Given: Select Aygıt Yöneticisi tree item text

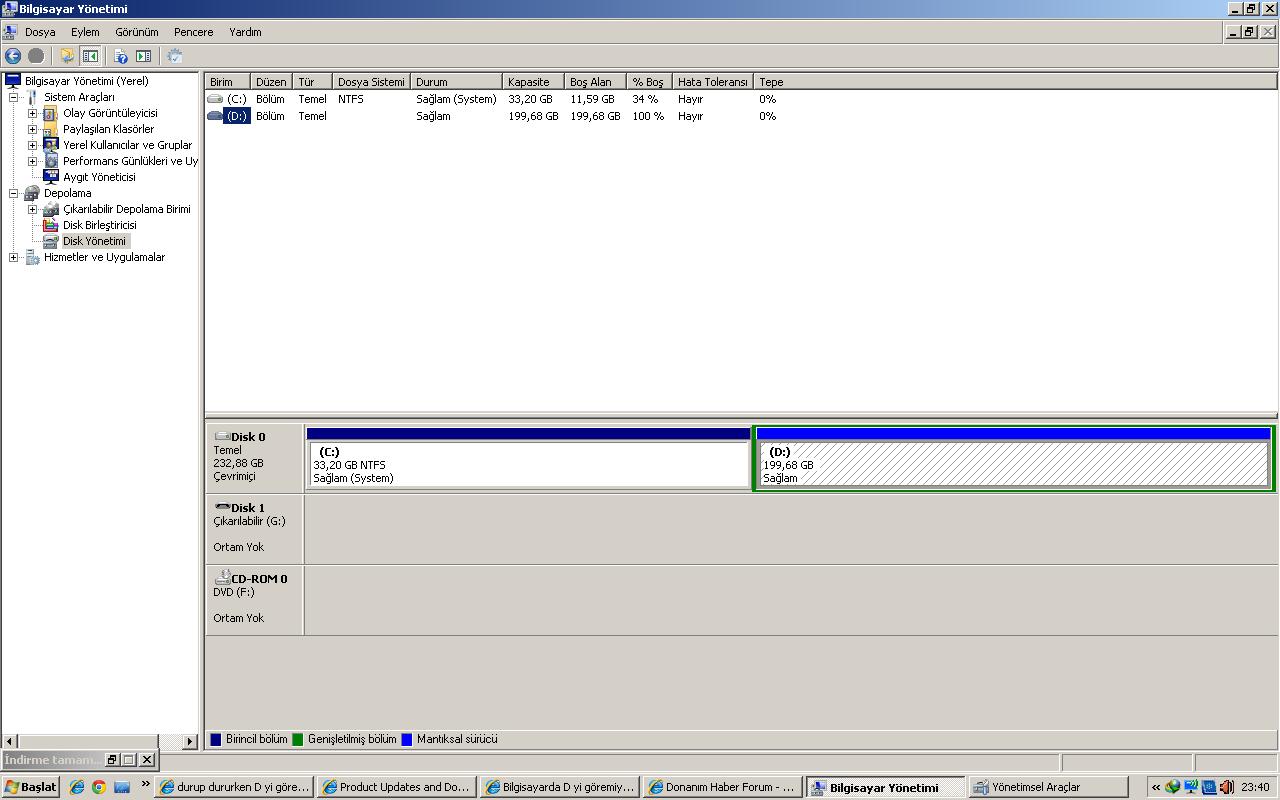Looking at the screenshot, I should click(99, 177).
